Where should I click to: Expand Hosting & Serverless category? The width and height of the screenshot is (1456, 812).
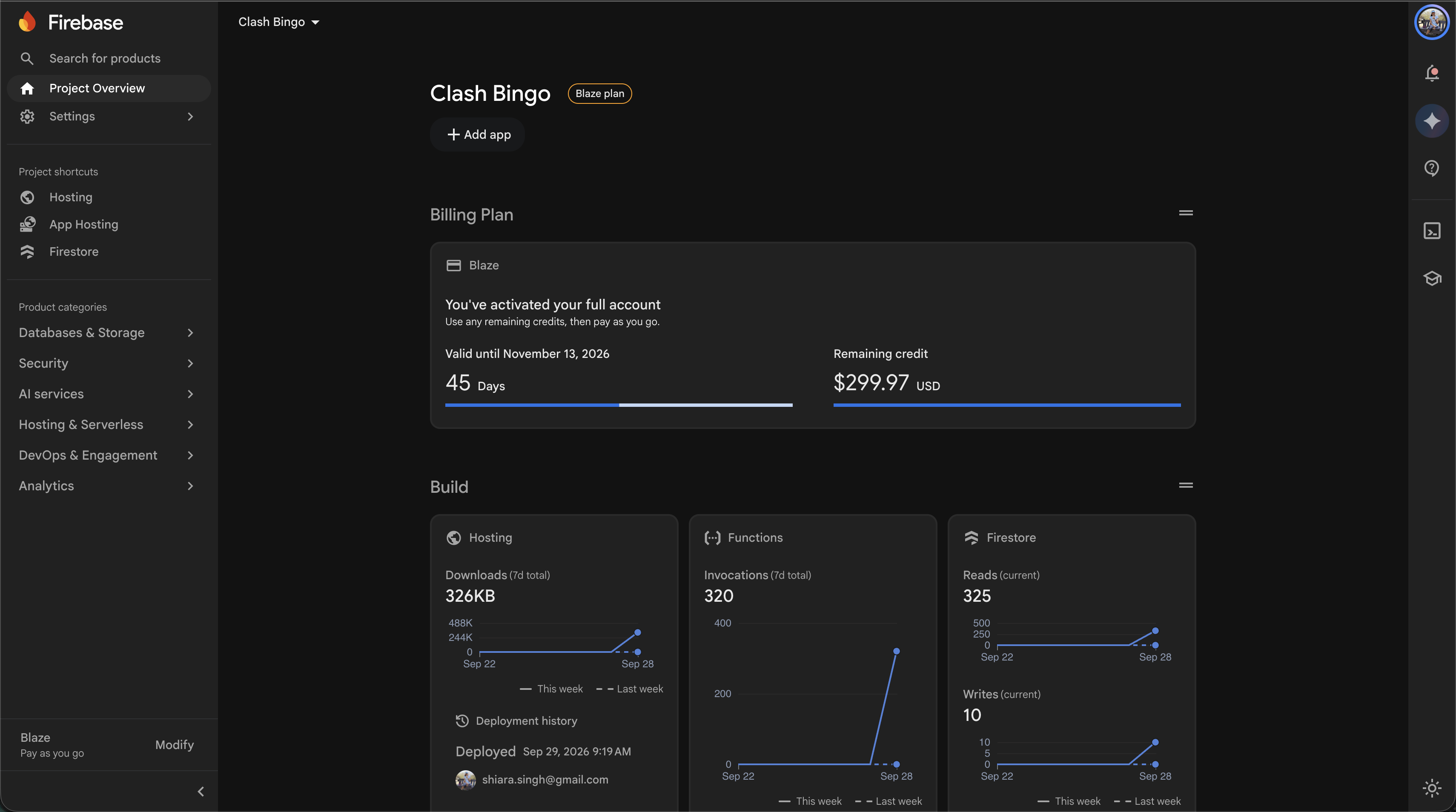pos(107,424)
